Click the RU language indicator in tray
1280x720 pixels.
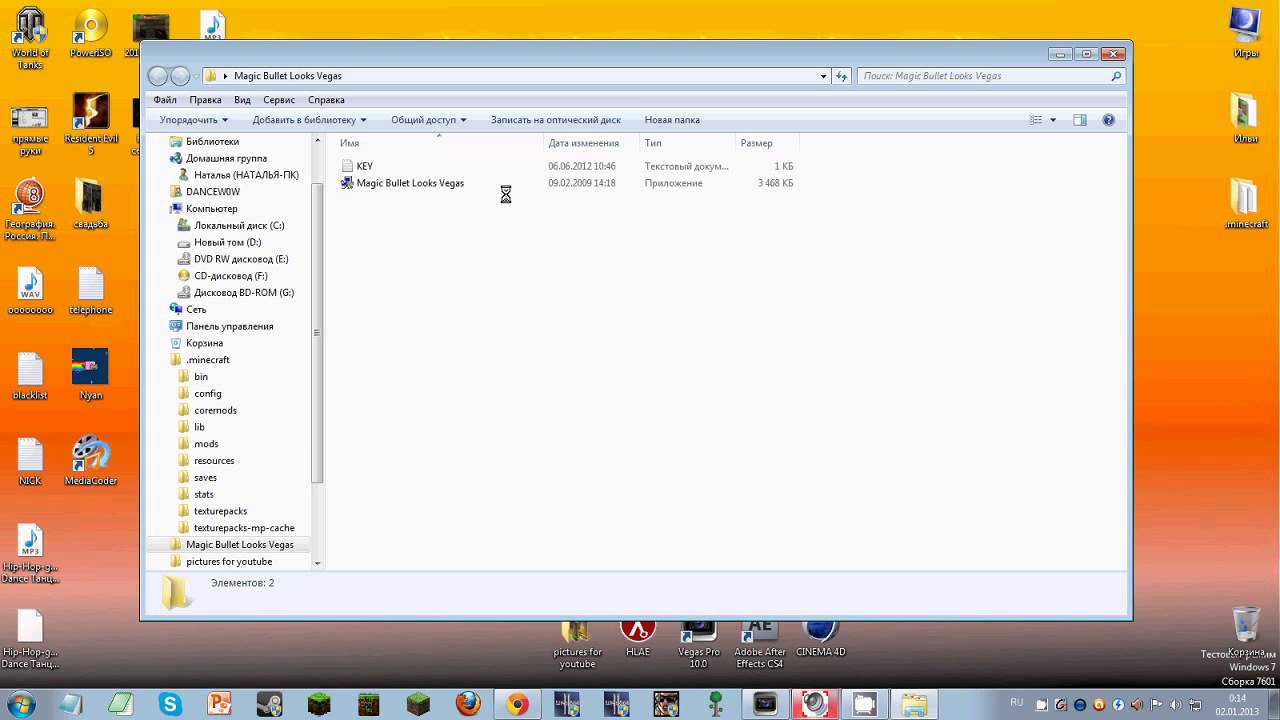click(x=1017, y=702)
